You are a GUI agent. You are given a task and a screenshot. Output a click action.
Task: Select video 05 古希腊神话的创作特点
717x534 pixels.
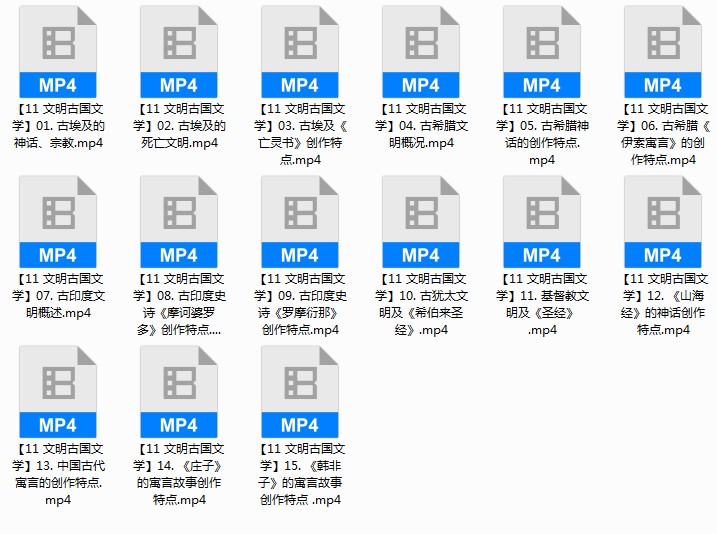pyautogui.click(x=542, y=52)
